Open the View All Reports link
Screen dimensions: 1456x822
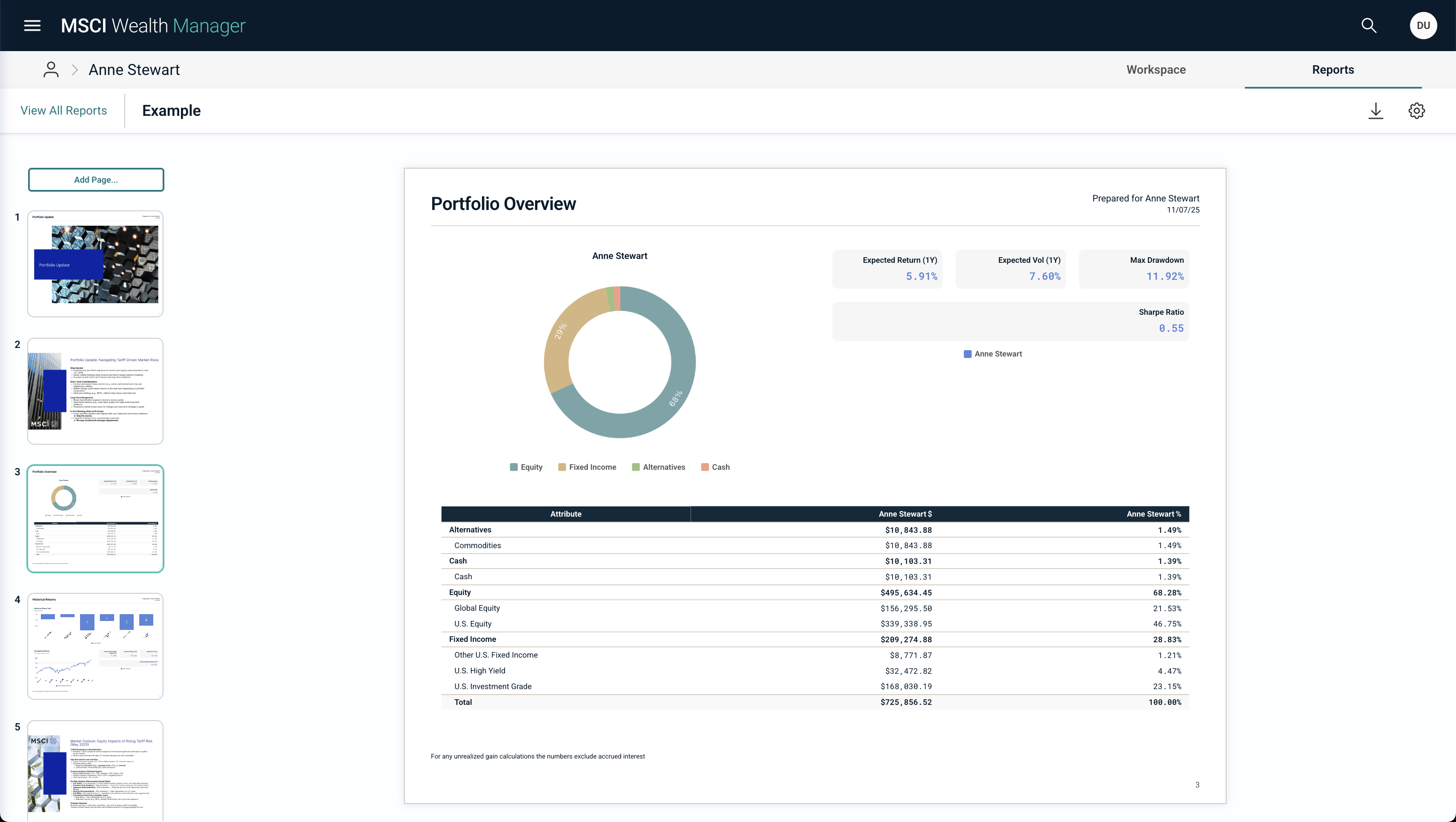[x=63, y=111]
